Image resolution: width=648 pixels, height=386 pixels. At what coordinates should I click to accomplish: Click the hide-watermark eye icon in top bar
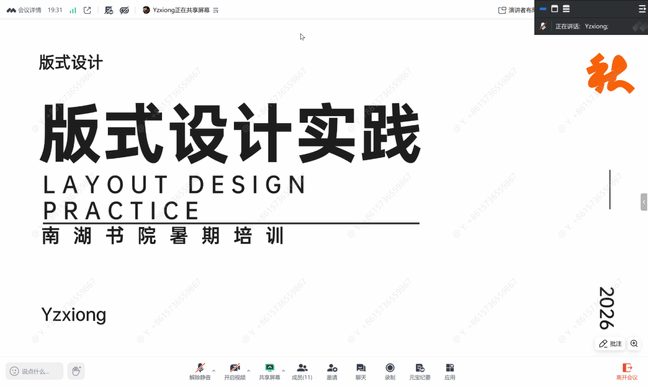(x=124, y=10)
